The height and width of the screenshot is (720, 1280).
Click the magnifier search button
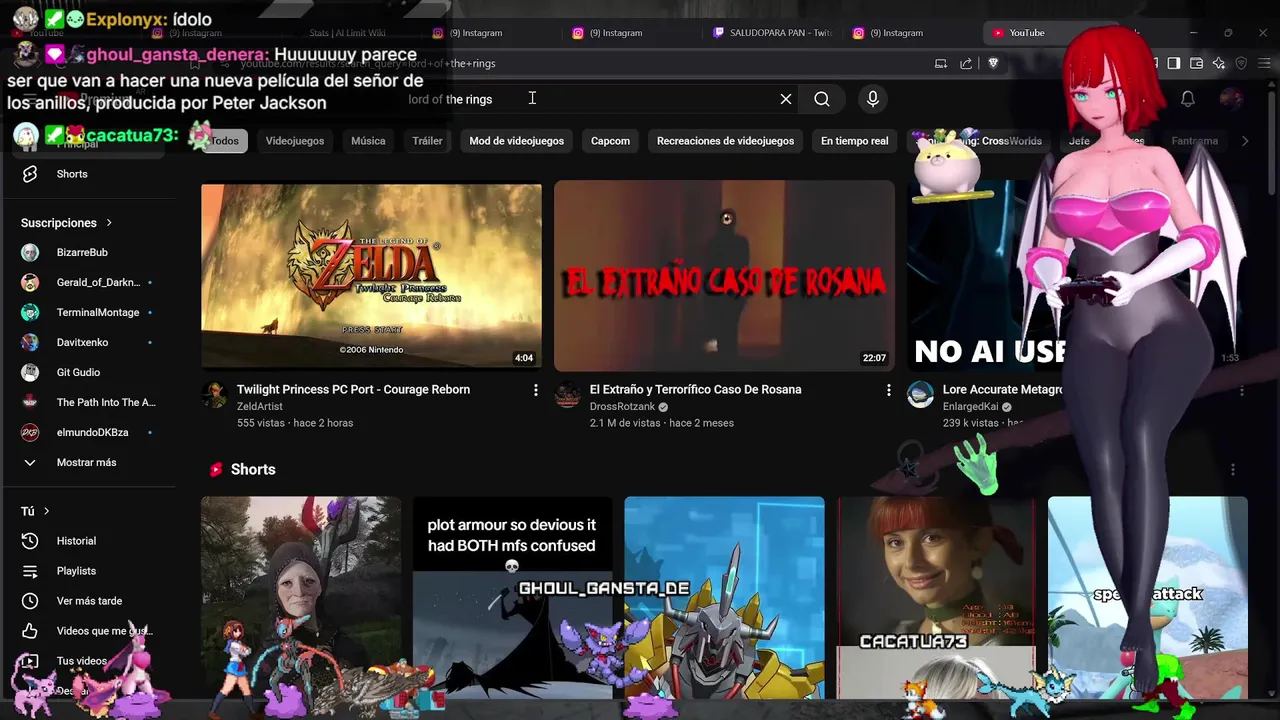822,99
